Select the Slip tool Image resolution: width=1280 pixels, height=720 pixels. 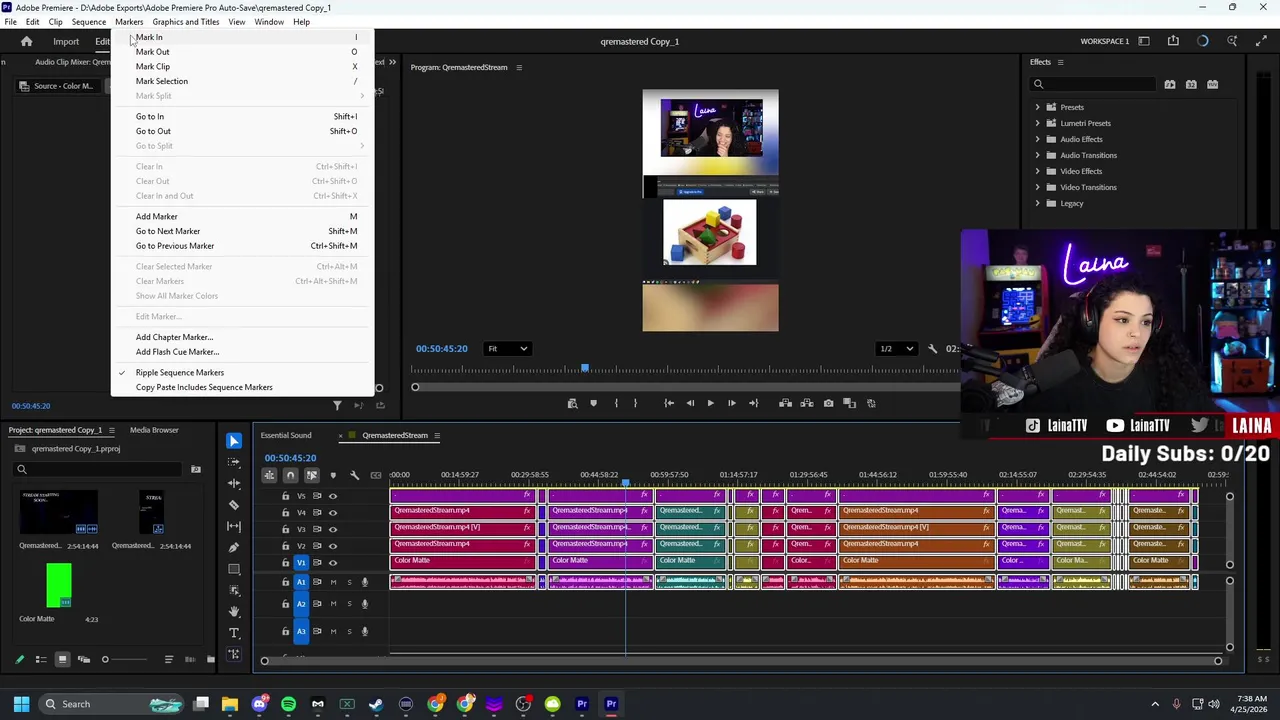(x=234, y=526)
